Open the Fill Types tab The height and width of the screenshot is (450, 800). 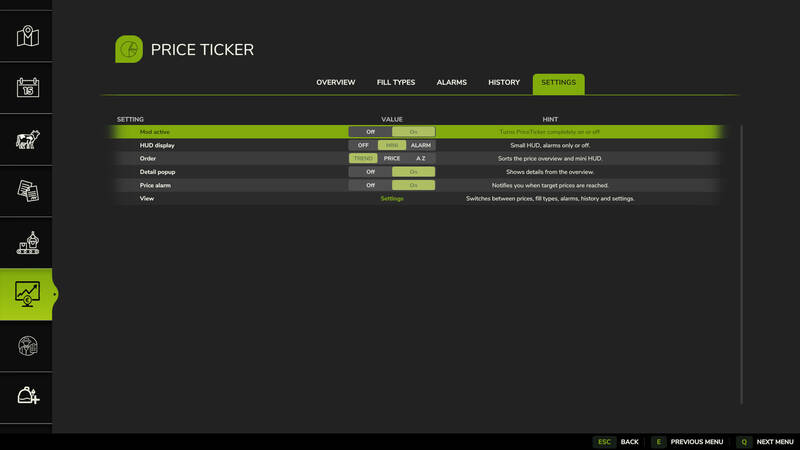point(396,83)
